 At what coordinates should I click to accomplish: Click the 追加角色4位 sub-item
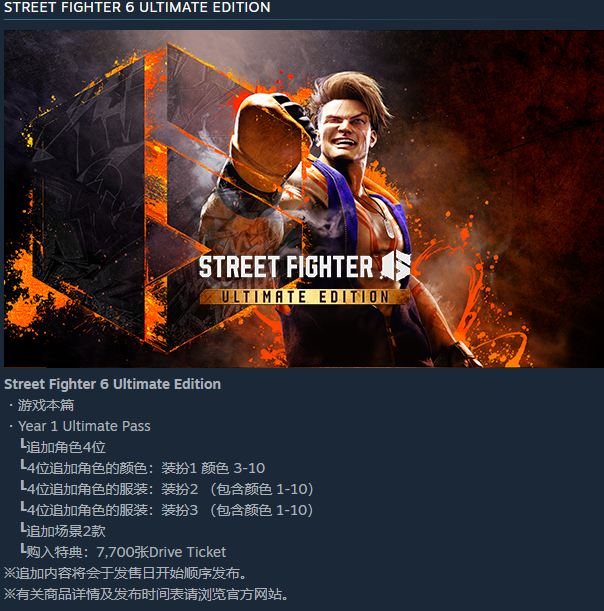pyautogui.click(x=63, y=447)
